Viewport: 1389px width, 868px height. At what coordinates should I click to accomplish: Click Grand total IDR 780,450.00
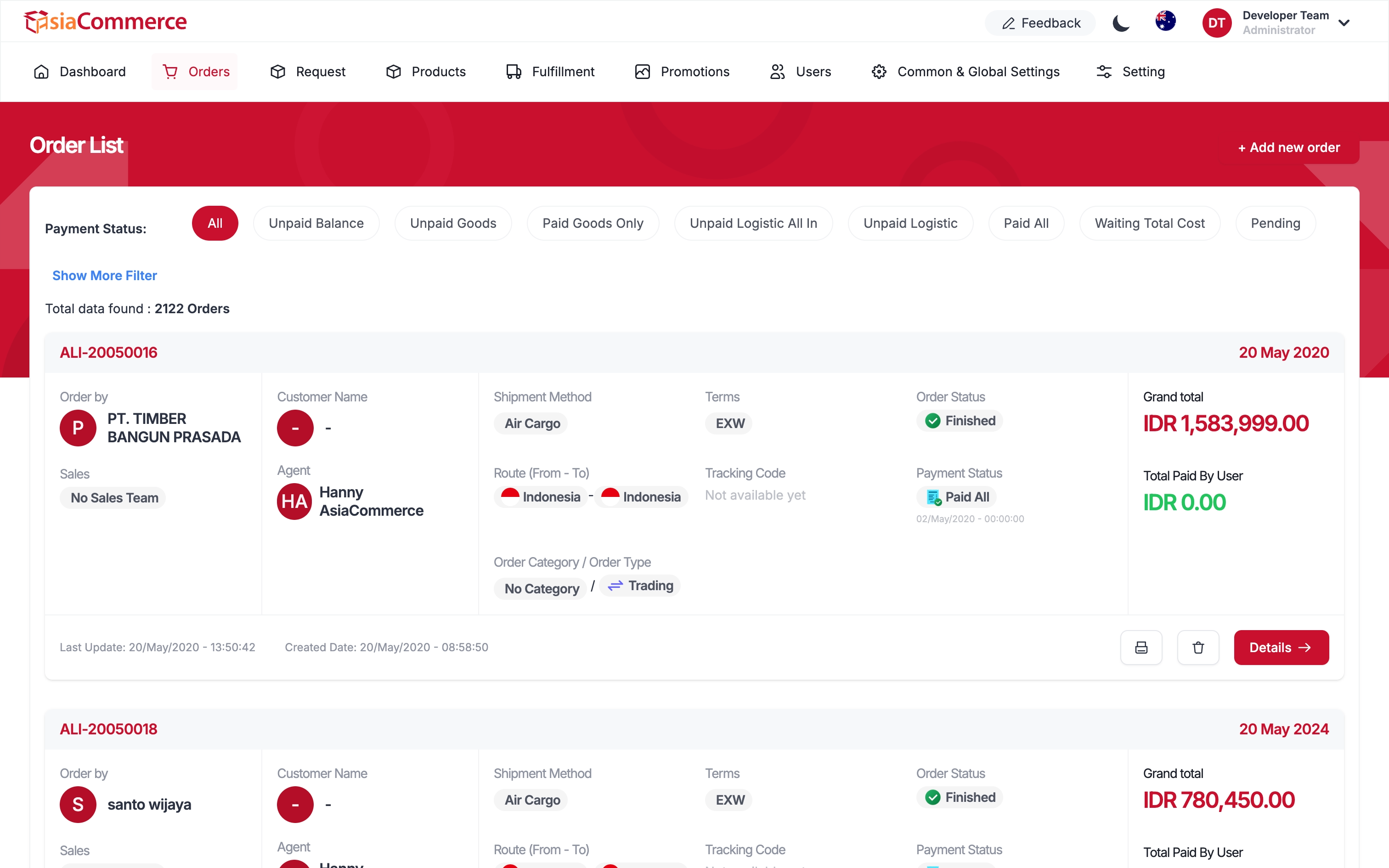[x=1219, y=800]
